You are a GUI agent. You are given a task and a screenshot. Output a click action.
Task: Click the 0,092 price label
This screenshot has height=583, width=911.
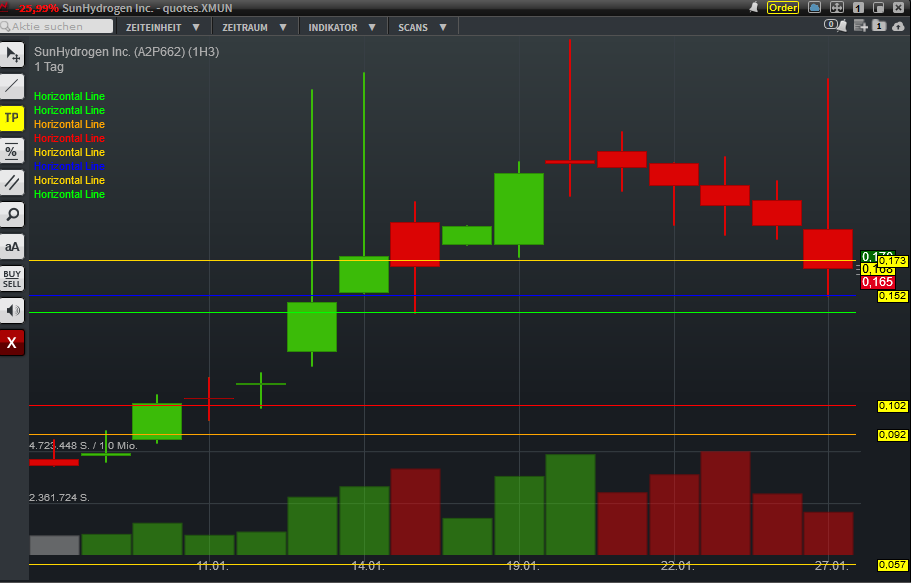click(893, 435)
